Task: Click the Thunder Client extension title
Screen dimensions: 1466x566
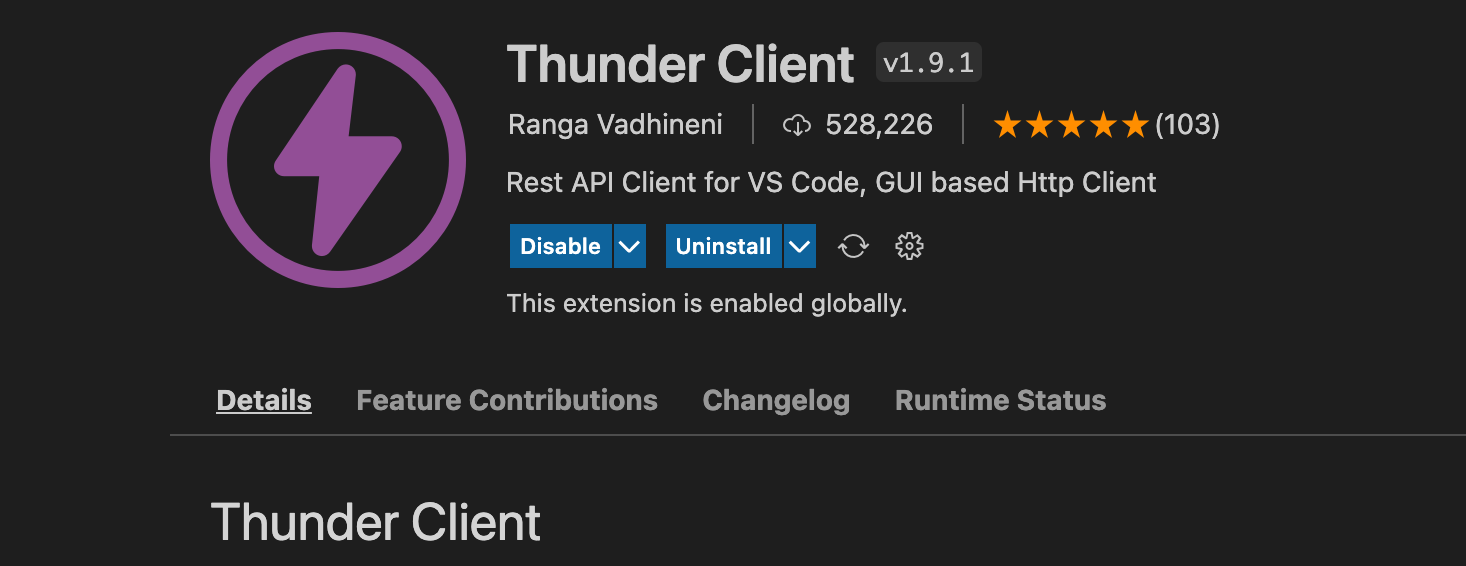Action: click(681, 64)
